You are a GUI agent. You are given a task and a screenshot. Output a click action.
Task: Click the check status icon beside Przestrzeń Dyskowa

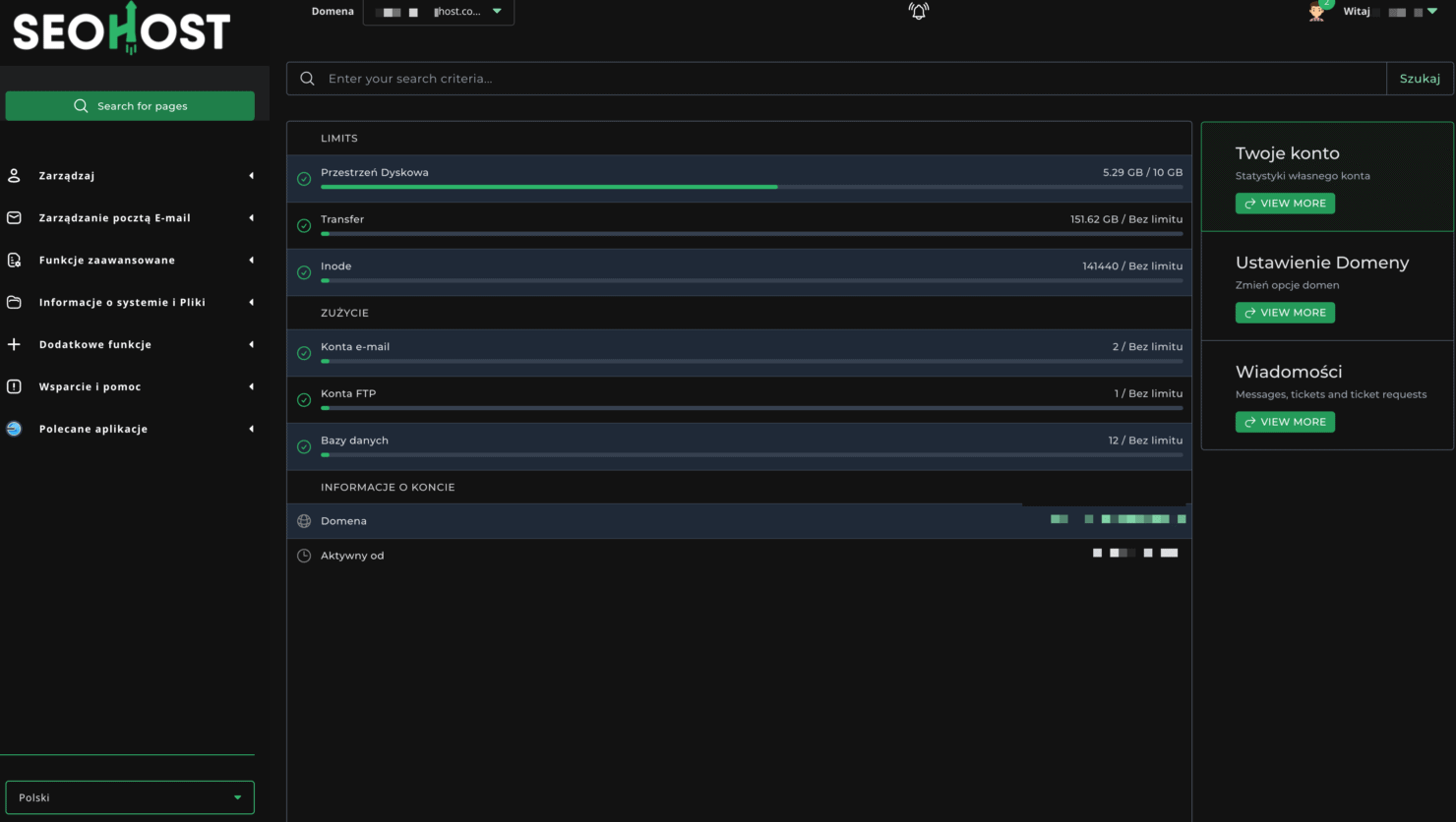(x=304, y=179)
